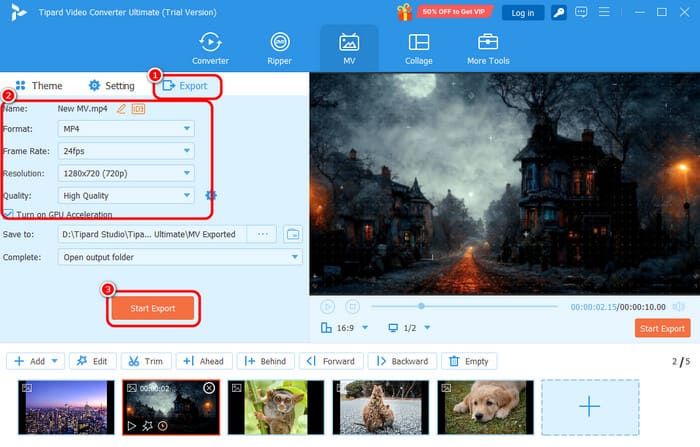Image resolution: width=700 pixels, height=447 pixels.
Task: Switch to the Collage tab
Action: tap(419, 48)
